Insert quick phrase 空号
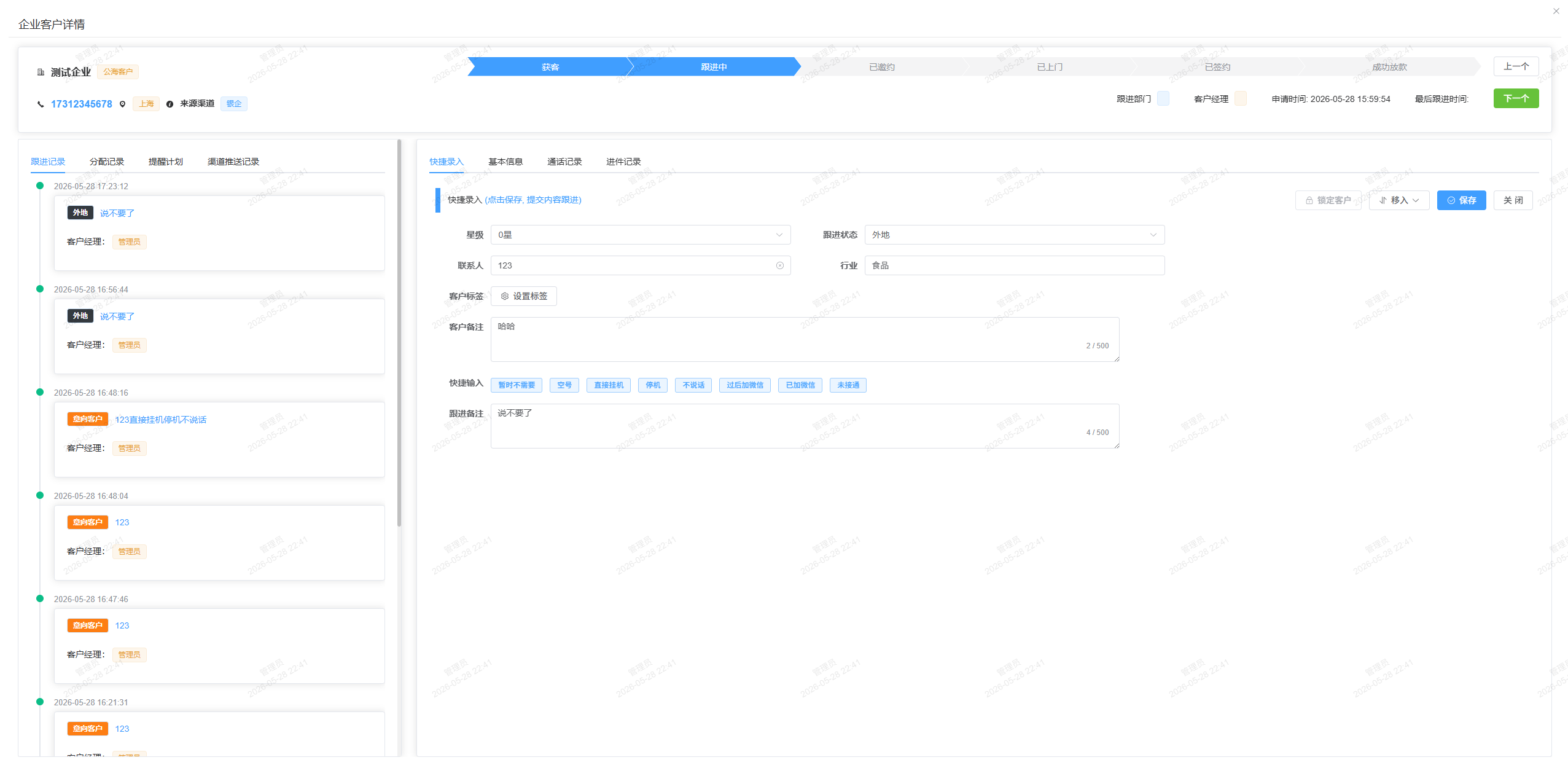Screen dimensions: 1568x776 (x=564, y=385)
